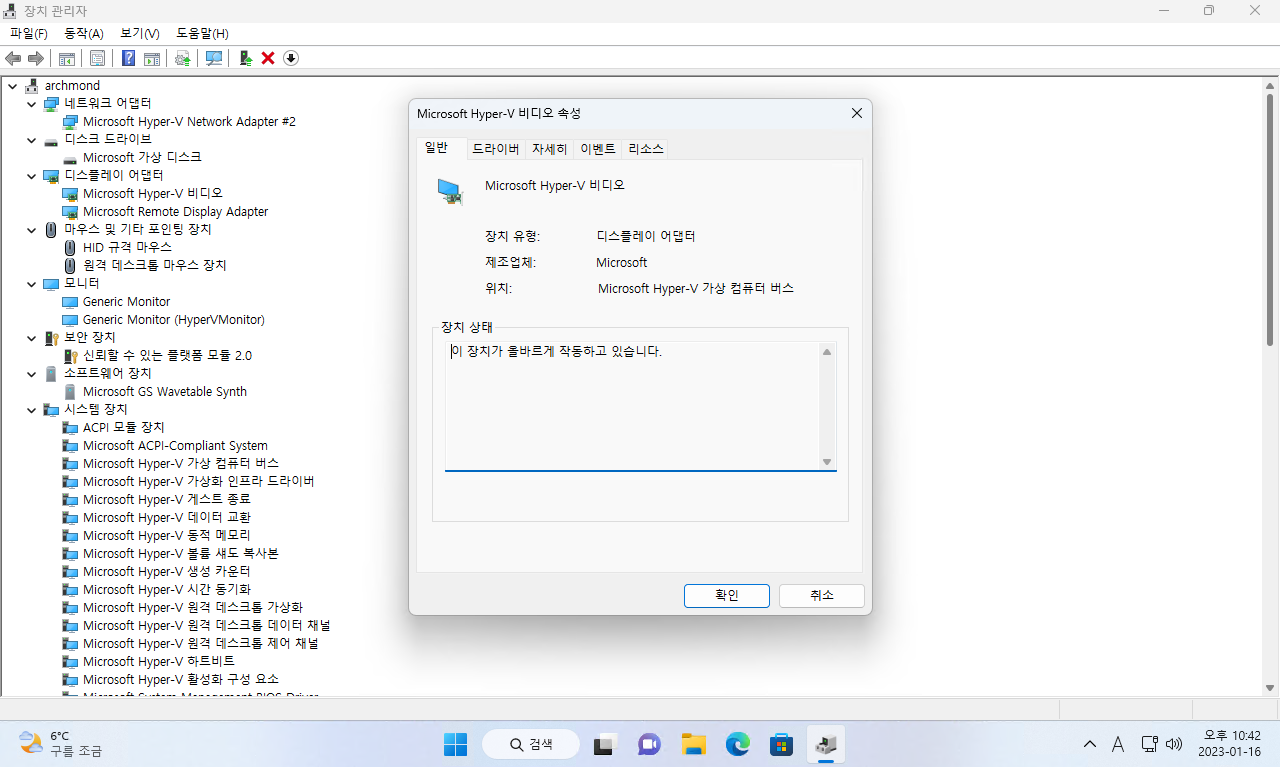Click the display adapter icon in properties dialog
1280x767 pixels.
(x=451, y=192)
